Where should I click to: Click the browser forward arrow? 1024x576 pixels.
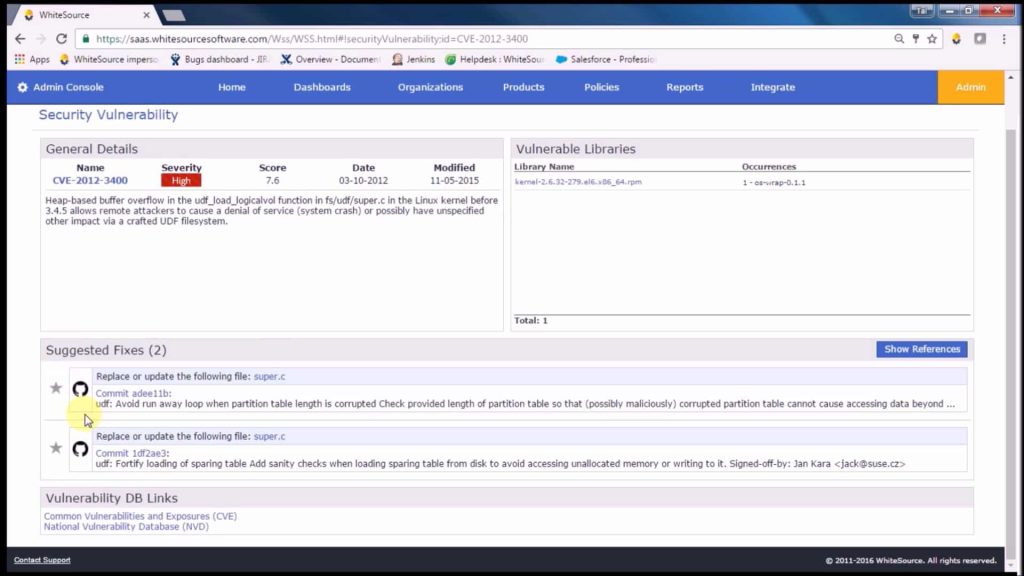(40, 39)
